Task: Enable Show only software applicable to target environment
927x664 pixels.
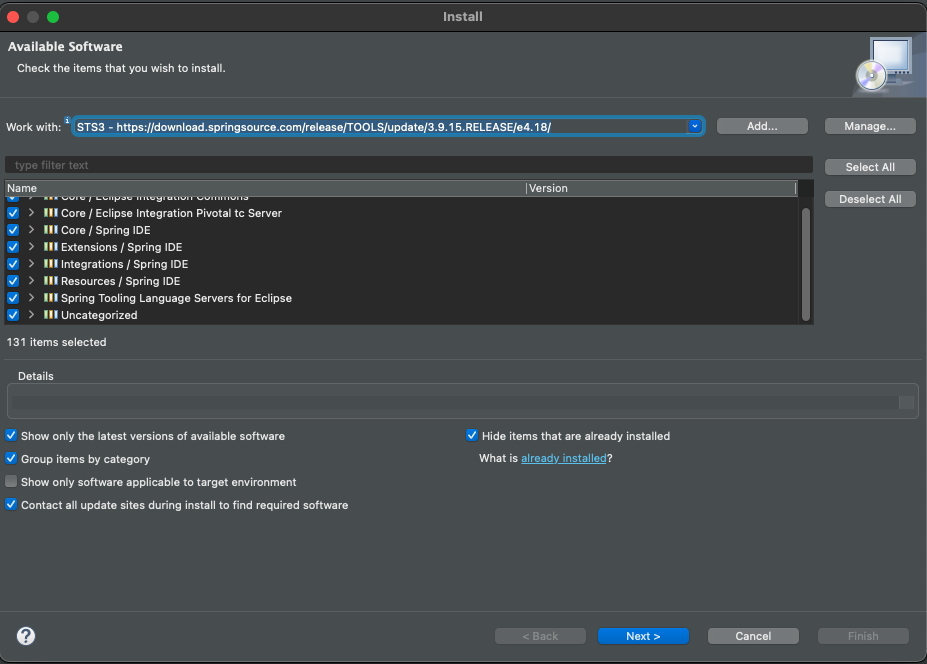Action: [x=11, y=481]
